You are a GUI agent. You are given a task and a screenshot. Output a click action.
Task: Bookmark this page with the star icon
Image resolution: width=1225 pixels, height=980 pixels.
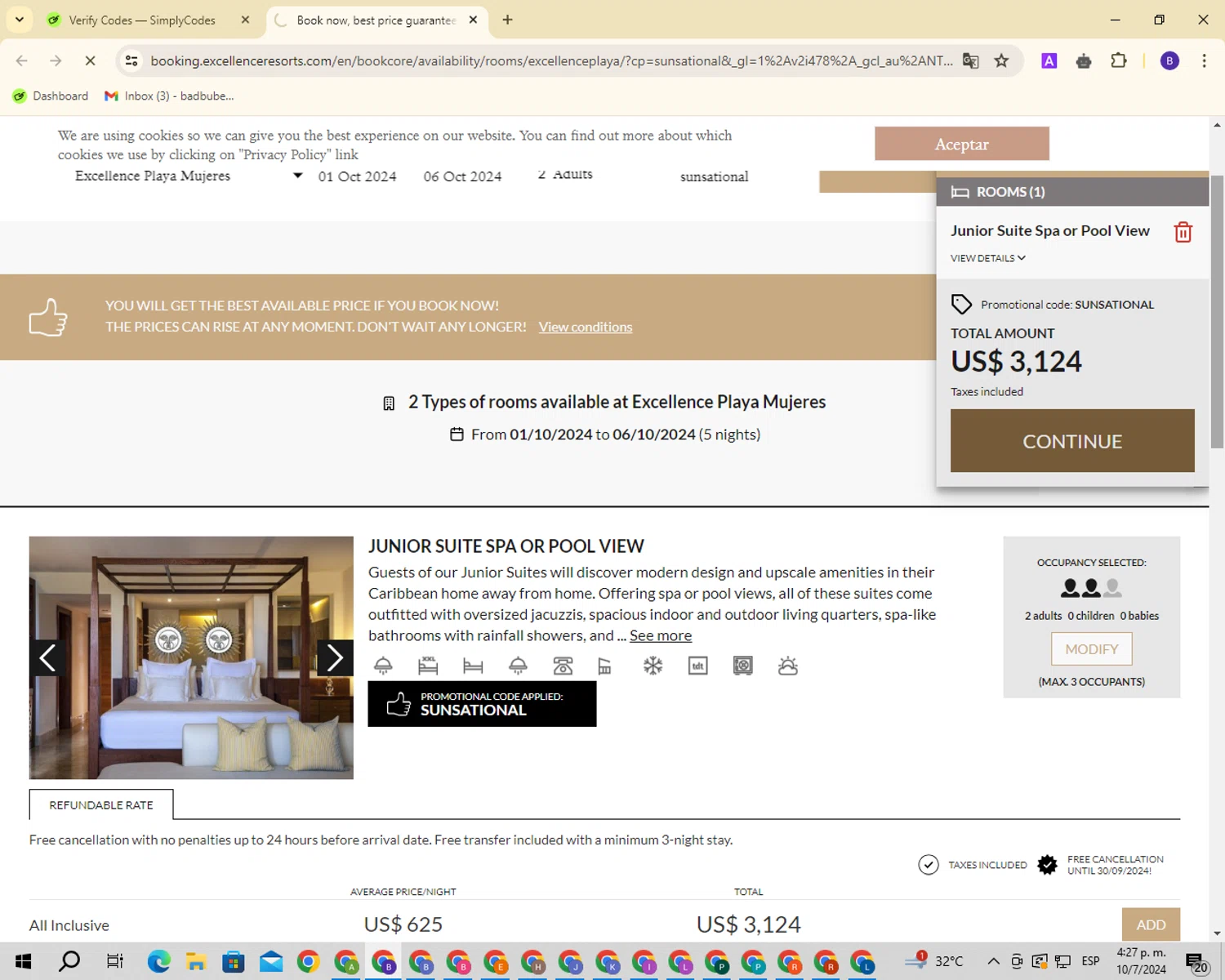(x=1001, y=60)
